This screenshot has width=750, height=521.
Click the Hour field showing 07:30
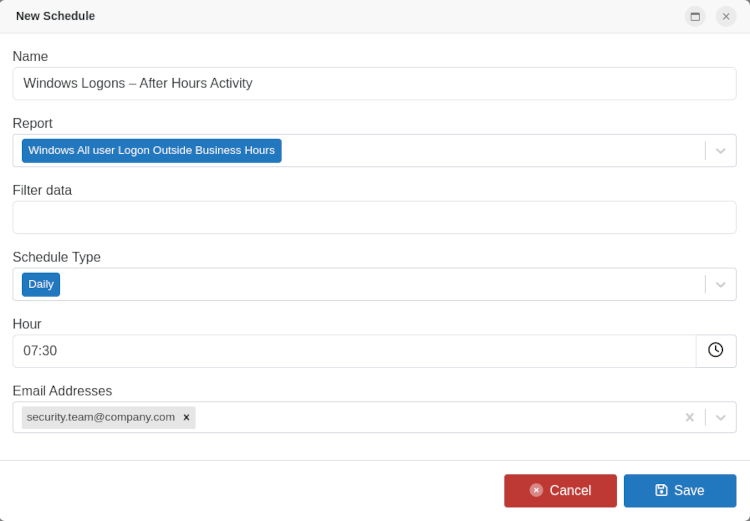pyautogui.click(x=354, y=351)
